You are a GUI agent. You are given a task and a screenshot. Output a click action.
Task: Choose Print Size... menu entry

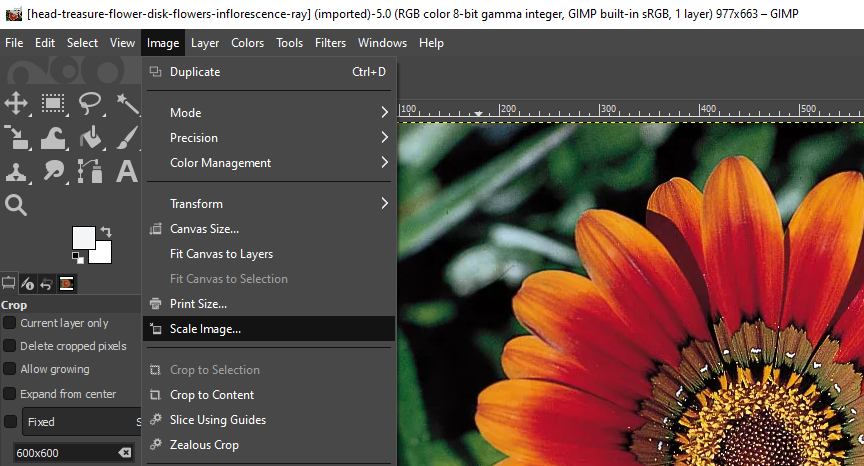(269, 304)
